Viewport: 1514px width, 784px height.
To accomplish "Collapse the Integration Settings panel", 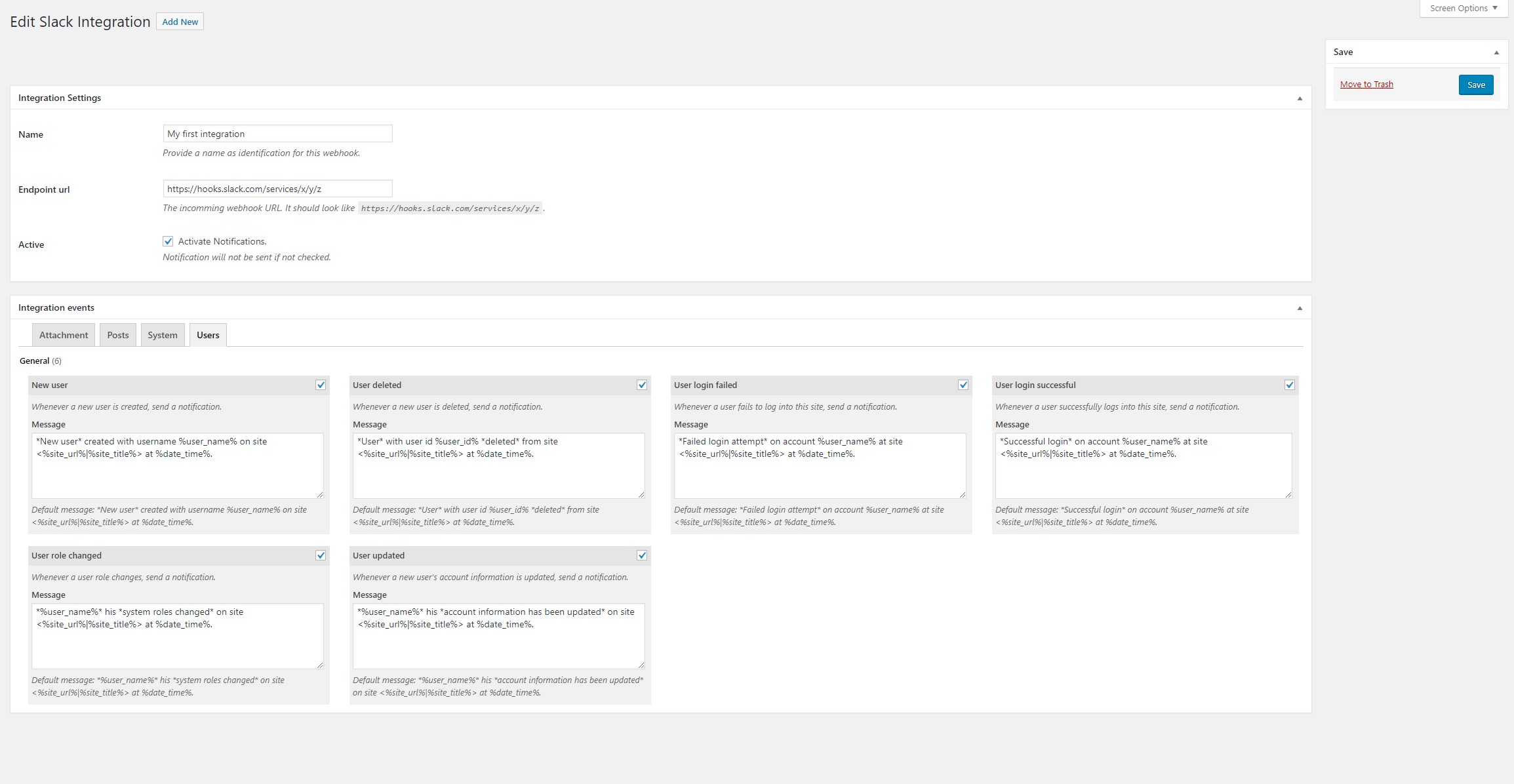I will (1300, 98).
